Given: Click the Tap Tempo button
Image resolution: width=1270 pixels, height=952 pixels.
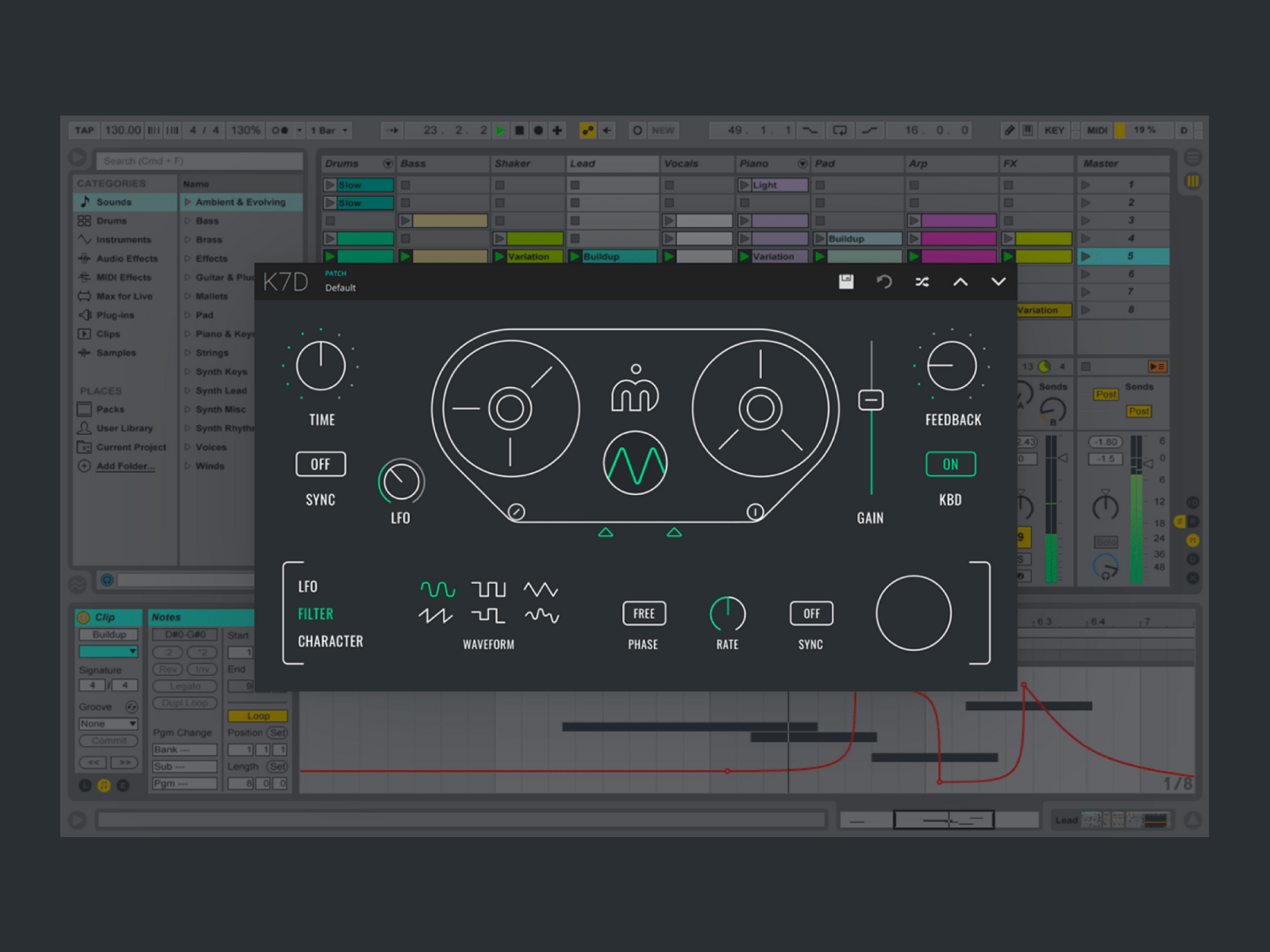Looking at the screenshot, I should pos(83,130).
